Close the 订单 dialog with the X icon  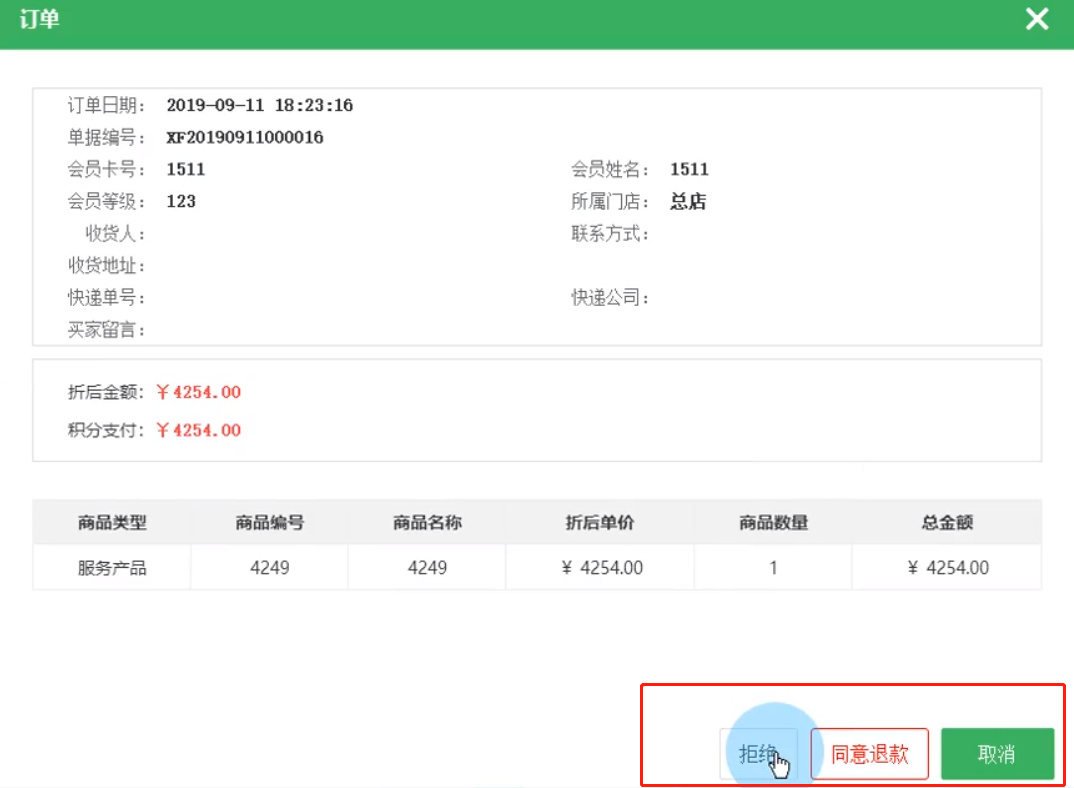1037,19
